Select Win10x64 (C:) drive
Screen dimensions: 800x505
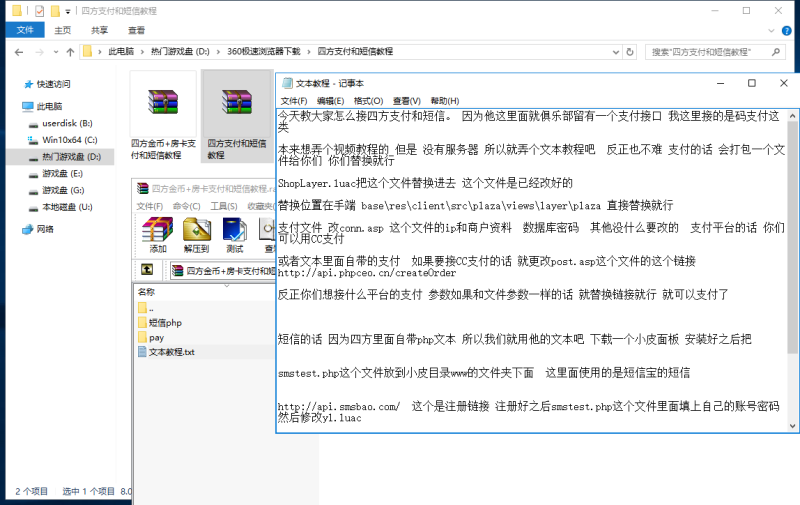(x=69, y=140)
